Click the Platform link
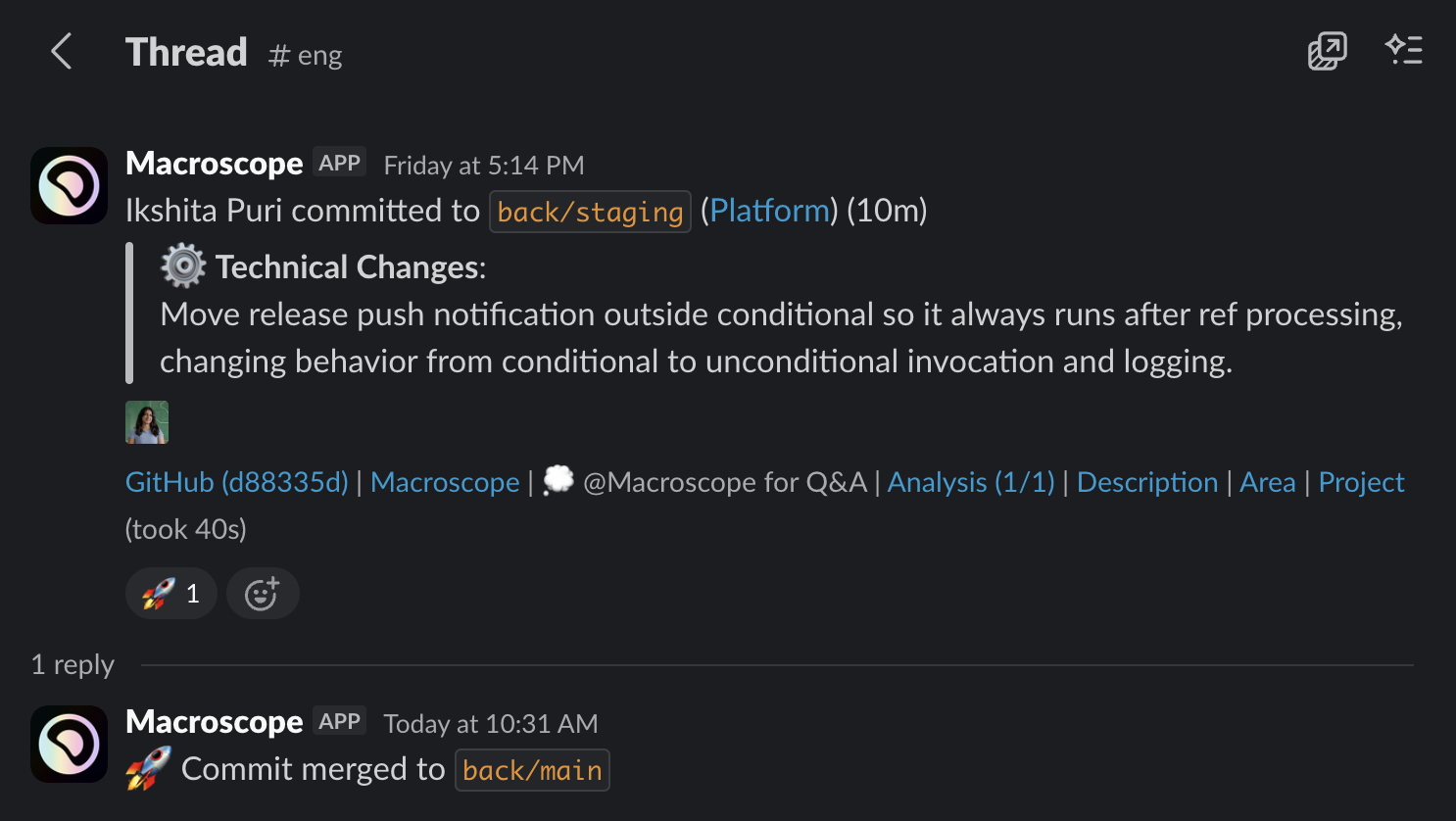 769,211
